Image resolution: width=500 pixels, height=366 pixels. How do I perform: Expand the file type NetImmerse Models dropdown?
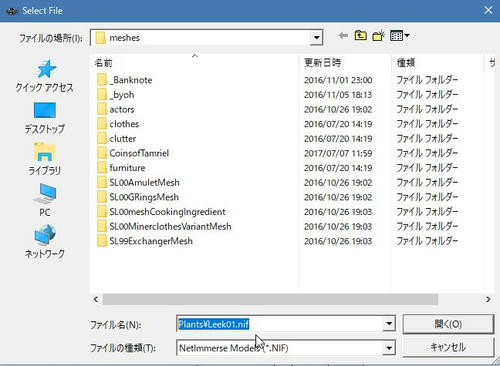pos(389,348)
